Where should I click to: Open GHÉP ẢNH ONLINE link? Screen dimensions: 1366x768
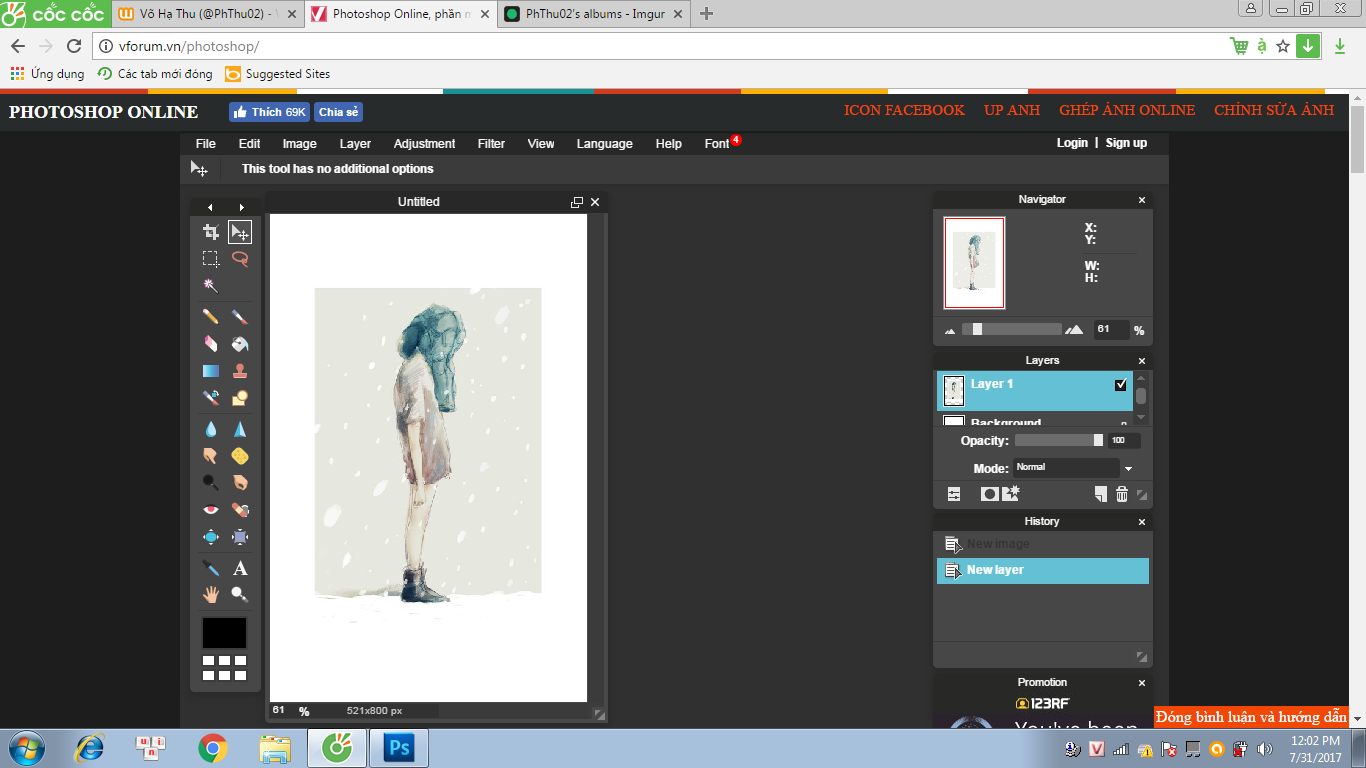click(1127, 110)
